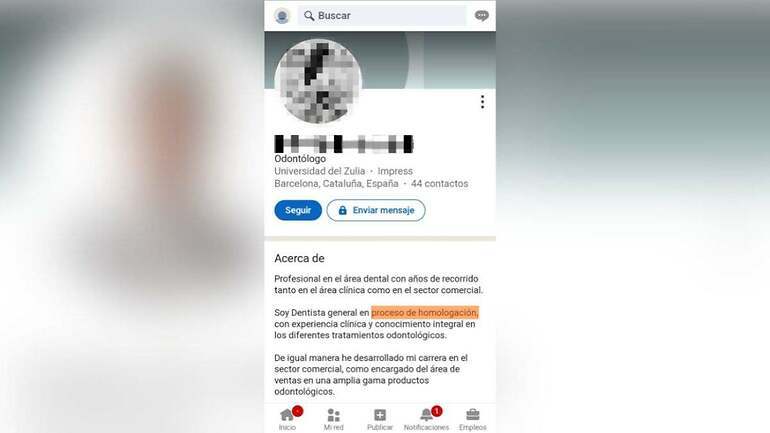Follow the profile with Seguir button
This screenshot has width=770, height=433.
(298, 210)
